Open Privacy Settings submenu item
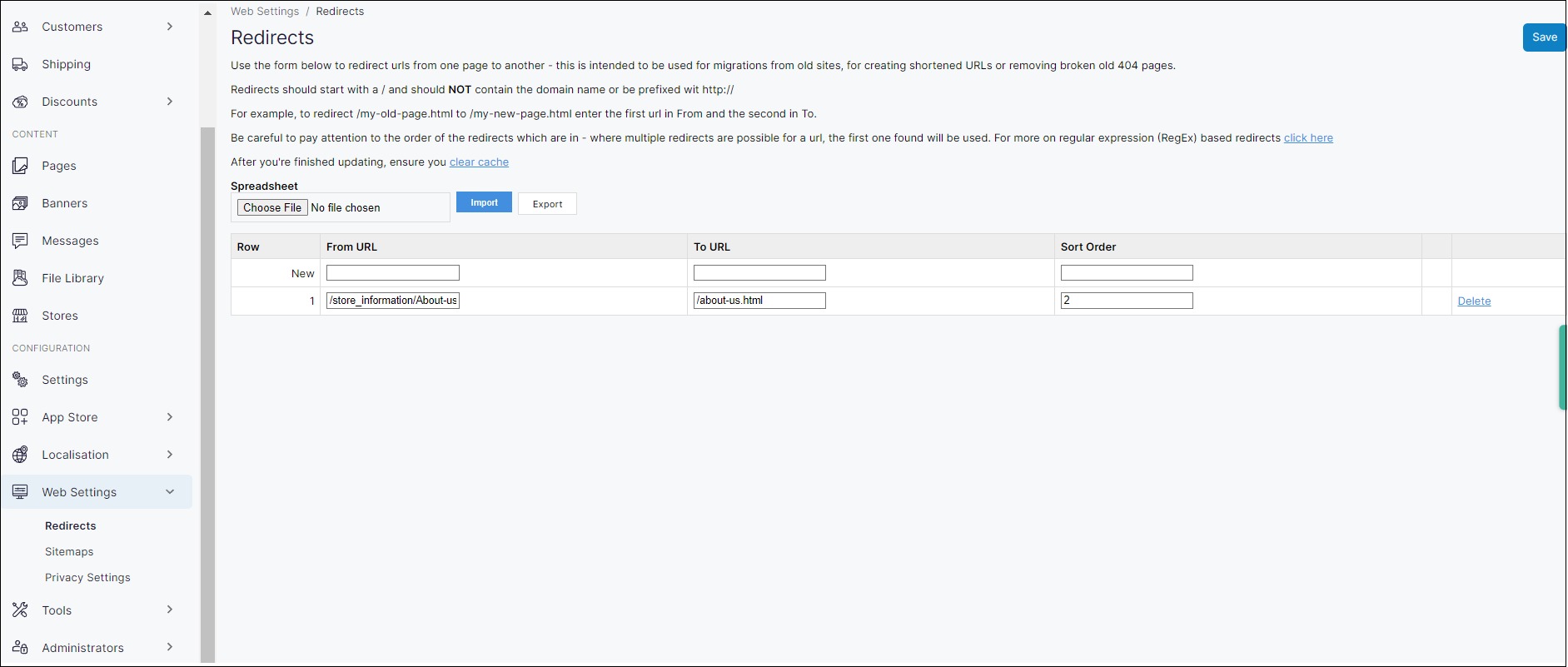Image resolution: width=1568 pixels, height=667 pixels. [87, 578]
